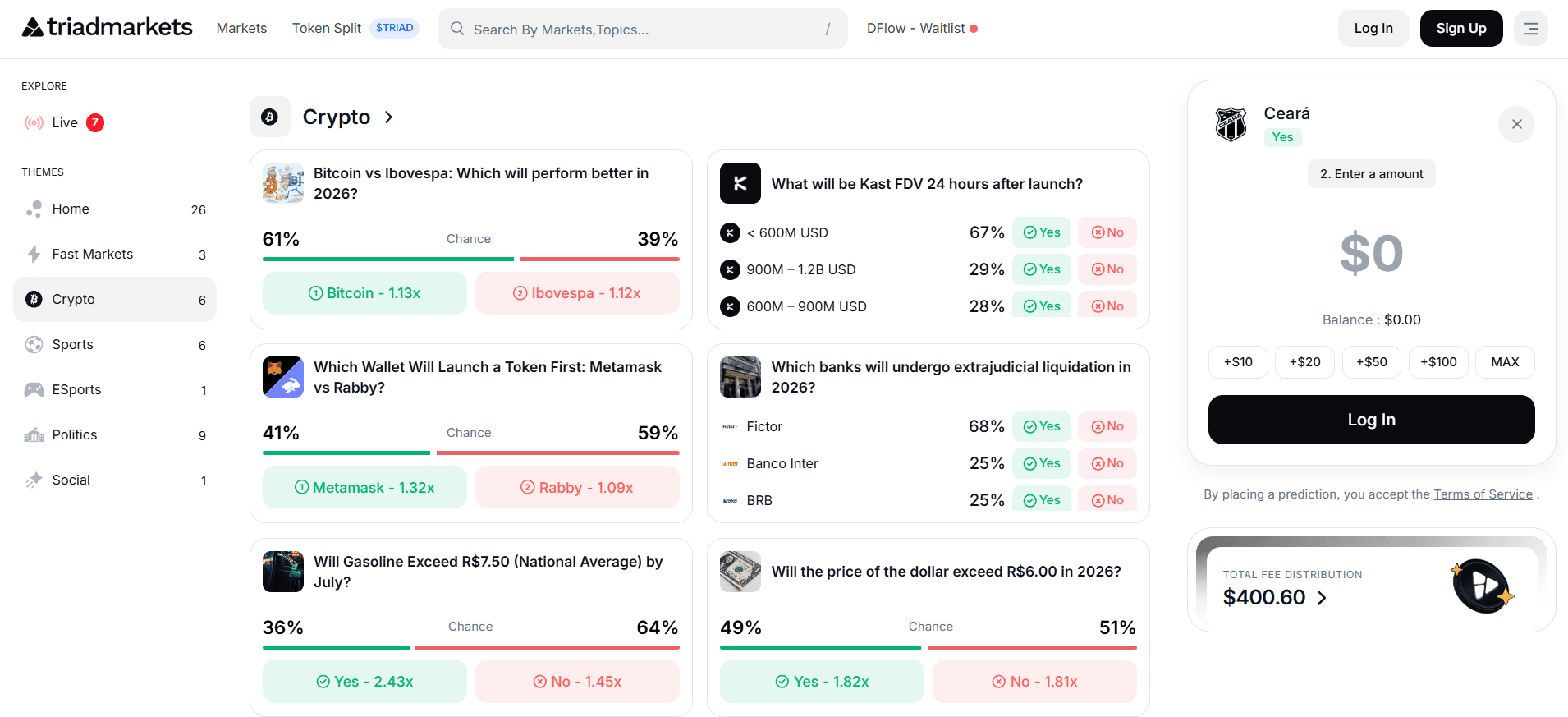1568x717 pixels.
Task: Choose Yes for Banco Inter
Action: coord(1041,463)
